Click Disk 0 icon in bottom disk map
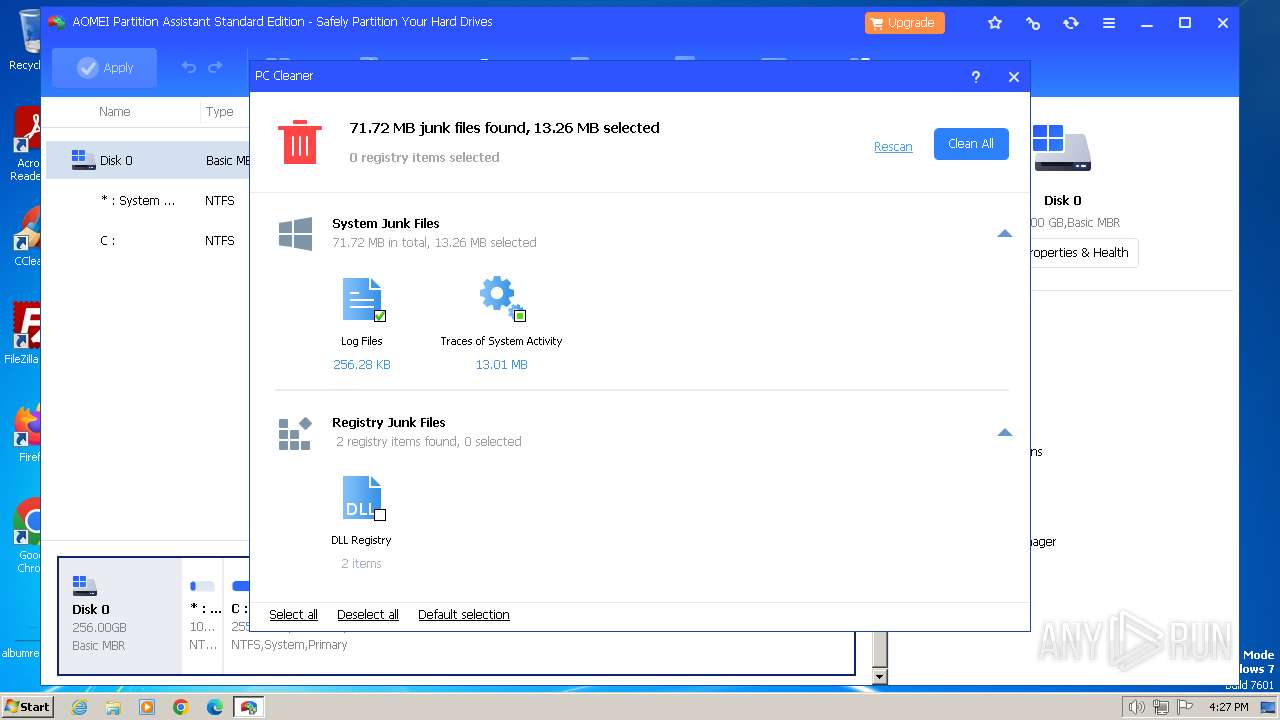Viewport: 1280px width, 720px height. click(85, 586)
